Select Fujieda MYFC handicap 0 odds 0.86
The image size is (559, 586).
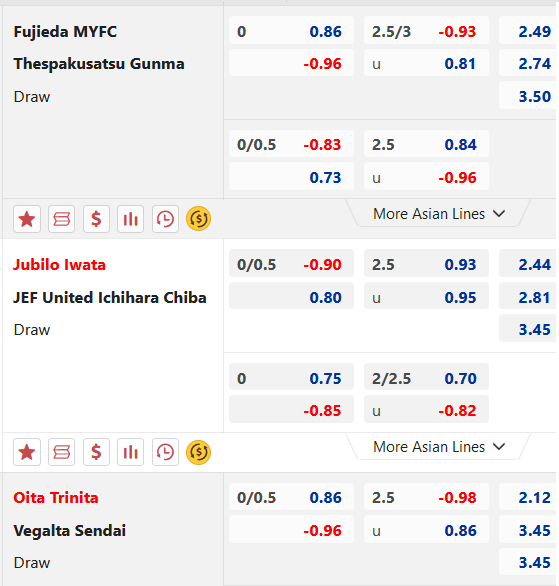coord(291,31)
